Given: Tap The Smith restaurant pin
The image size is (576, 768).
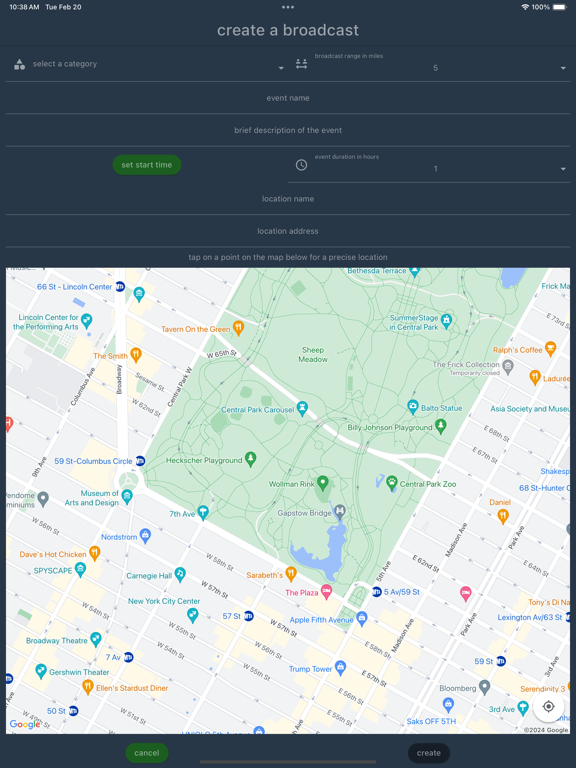Looking at the screenshot, I should coord(136,354).
